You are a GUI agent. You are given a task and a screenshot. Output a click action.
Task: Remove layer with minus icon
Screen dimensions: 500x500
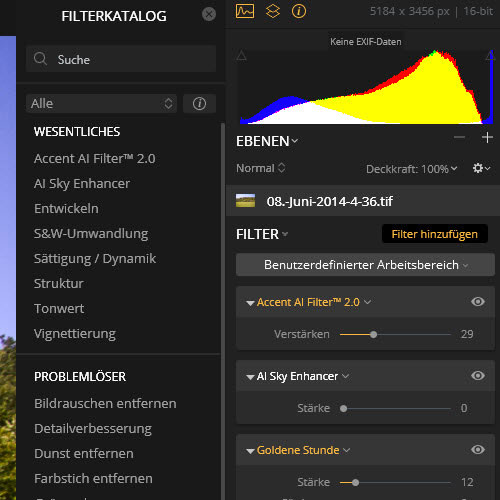pyautogui.click(x=459, y=137)
